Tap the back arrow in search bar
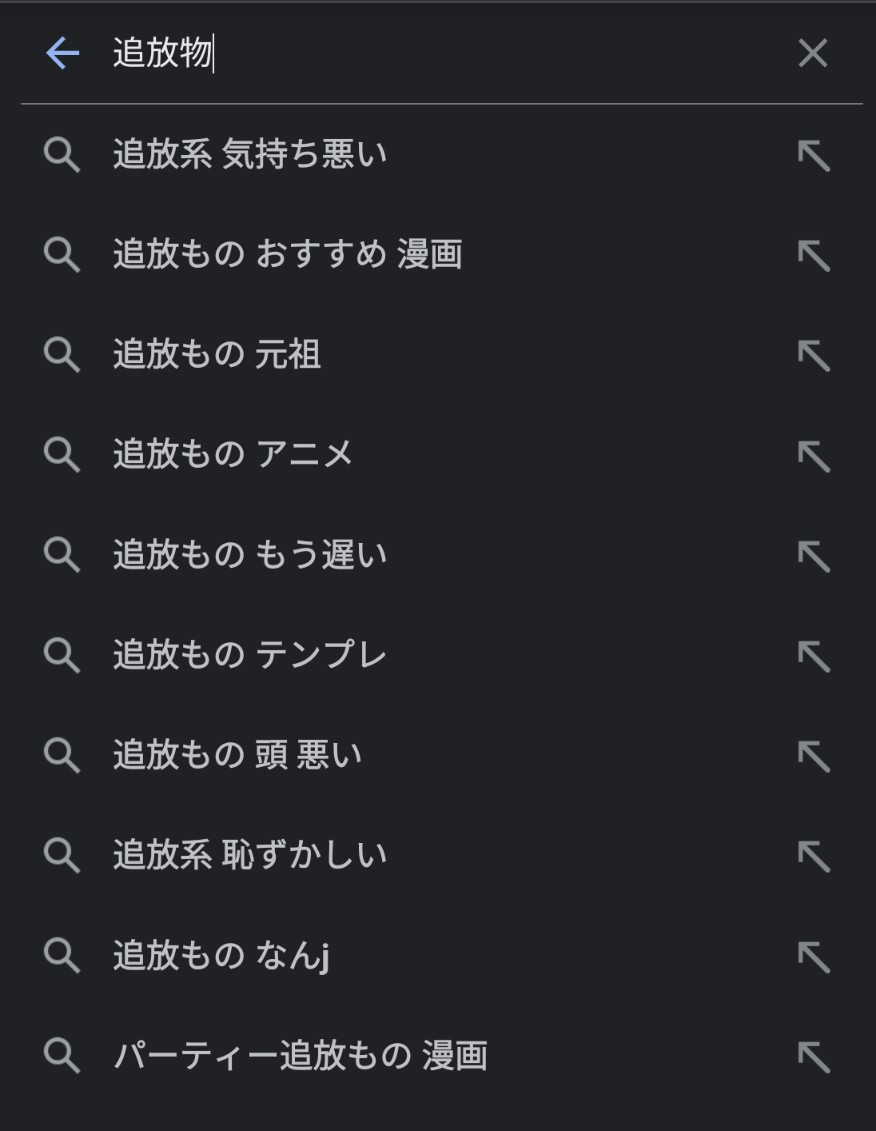 tap(62, 54)
